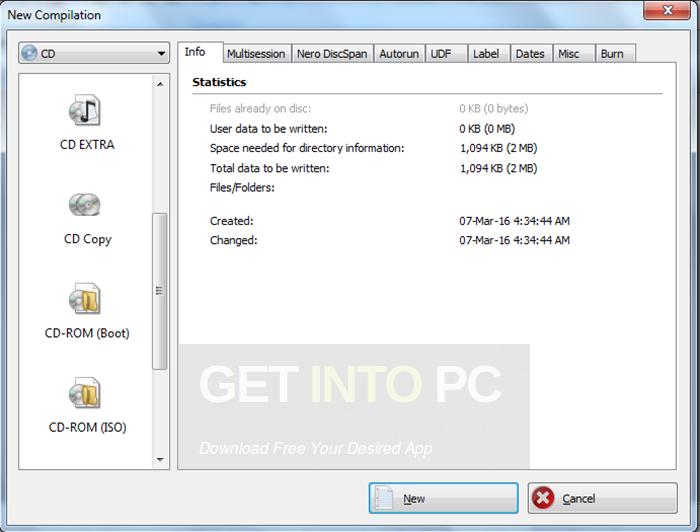This screenshot has width=700, height=532.
Task: Click the 'Files already on disc:' label
Action: click(x=260, y=108)
